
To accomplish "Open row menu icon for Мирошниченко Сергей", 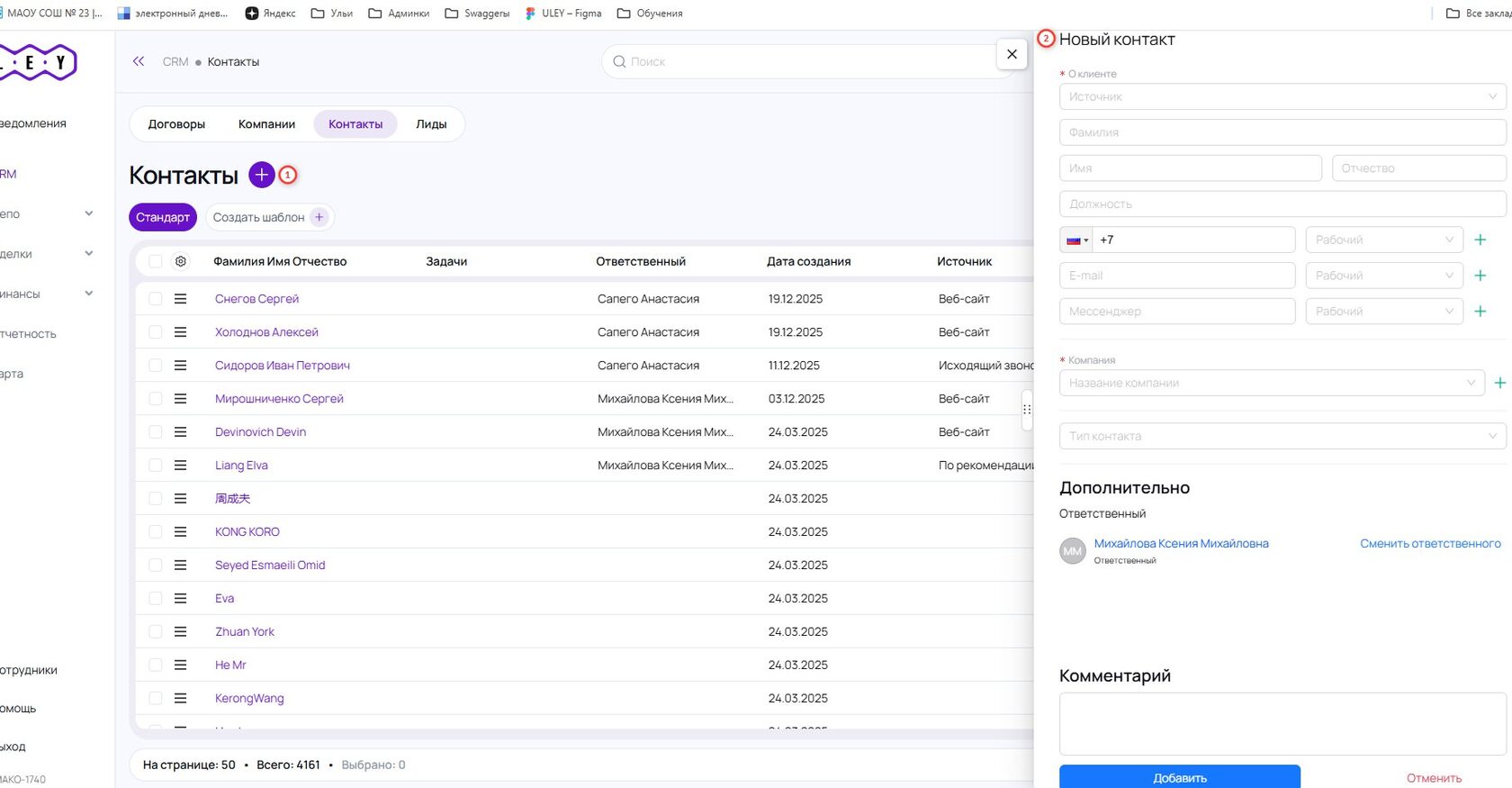I will tap(180, 399).
